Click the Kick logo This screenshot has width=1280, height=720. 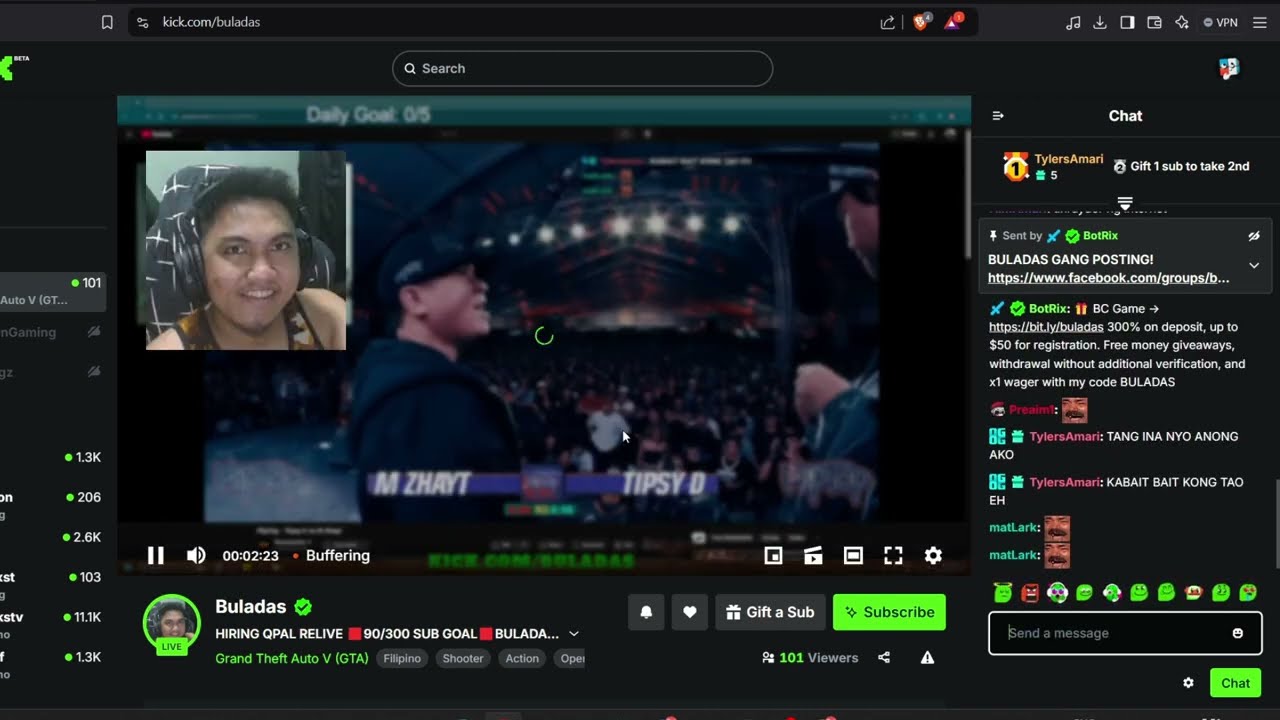[8, 68]
